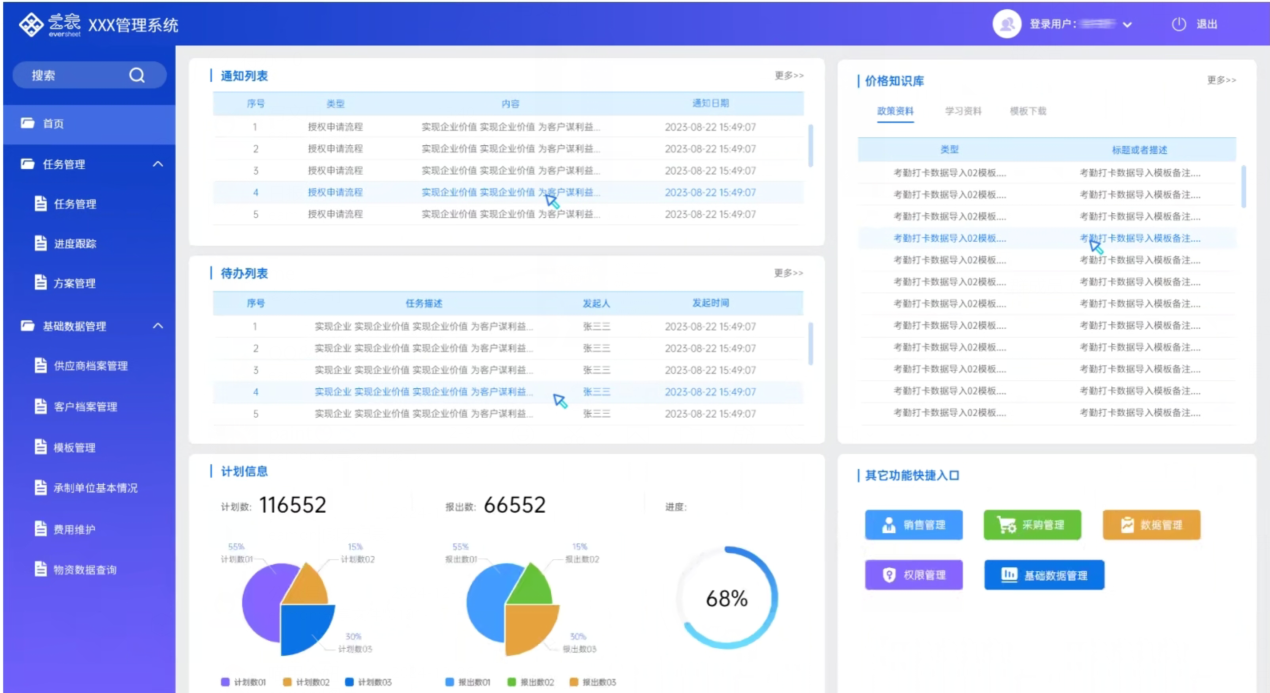The image size is (1270, 693).
Task: Click the 销售管理 shortcut button
Action: pos(913,525)
